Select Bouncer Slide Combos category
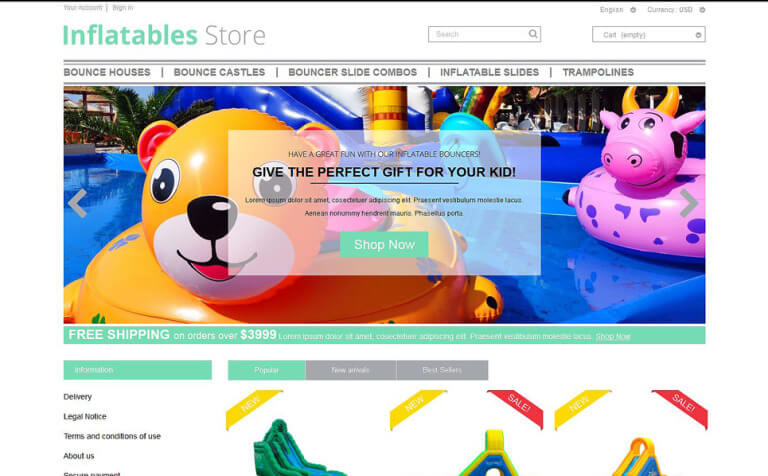The height and width of the screenshot is (476, 768). (x=353, y=72)
